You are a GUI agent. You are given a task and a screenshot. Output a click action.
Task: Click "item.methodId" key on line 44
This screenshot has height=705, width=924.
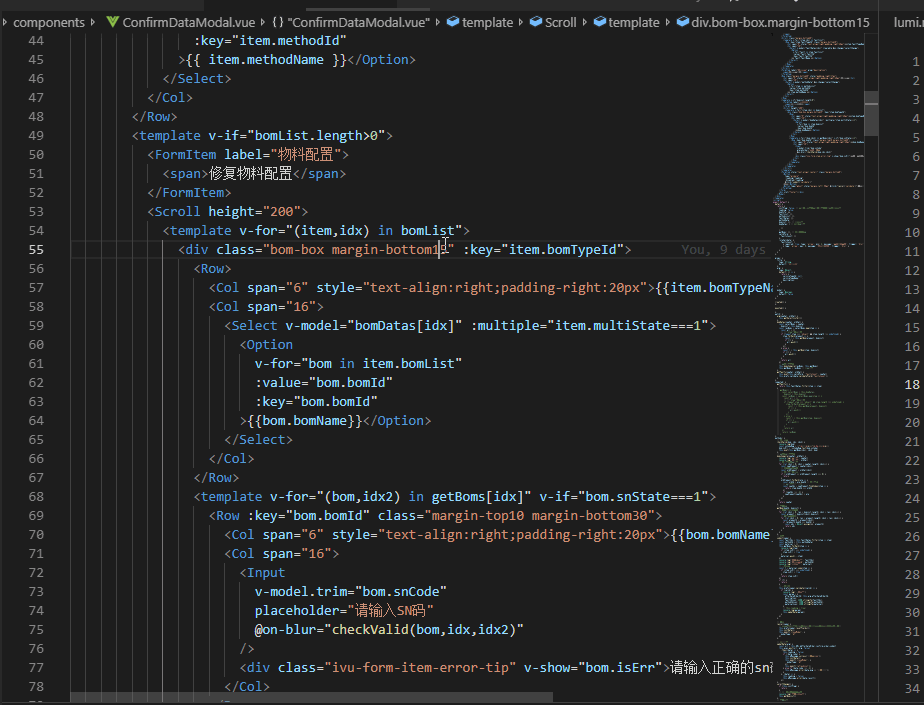(x=289, y=41)
